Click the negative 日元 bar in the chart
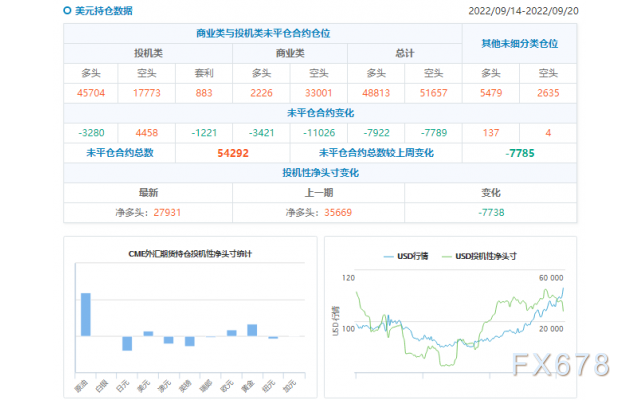 click(127, 344)
